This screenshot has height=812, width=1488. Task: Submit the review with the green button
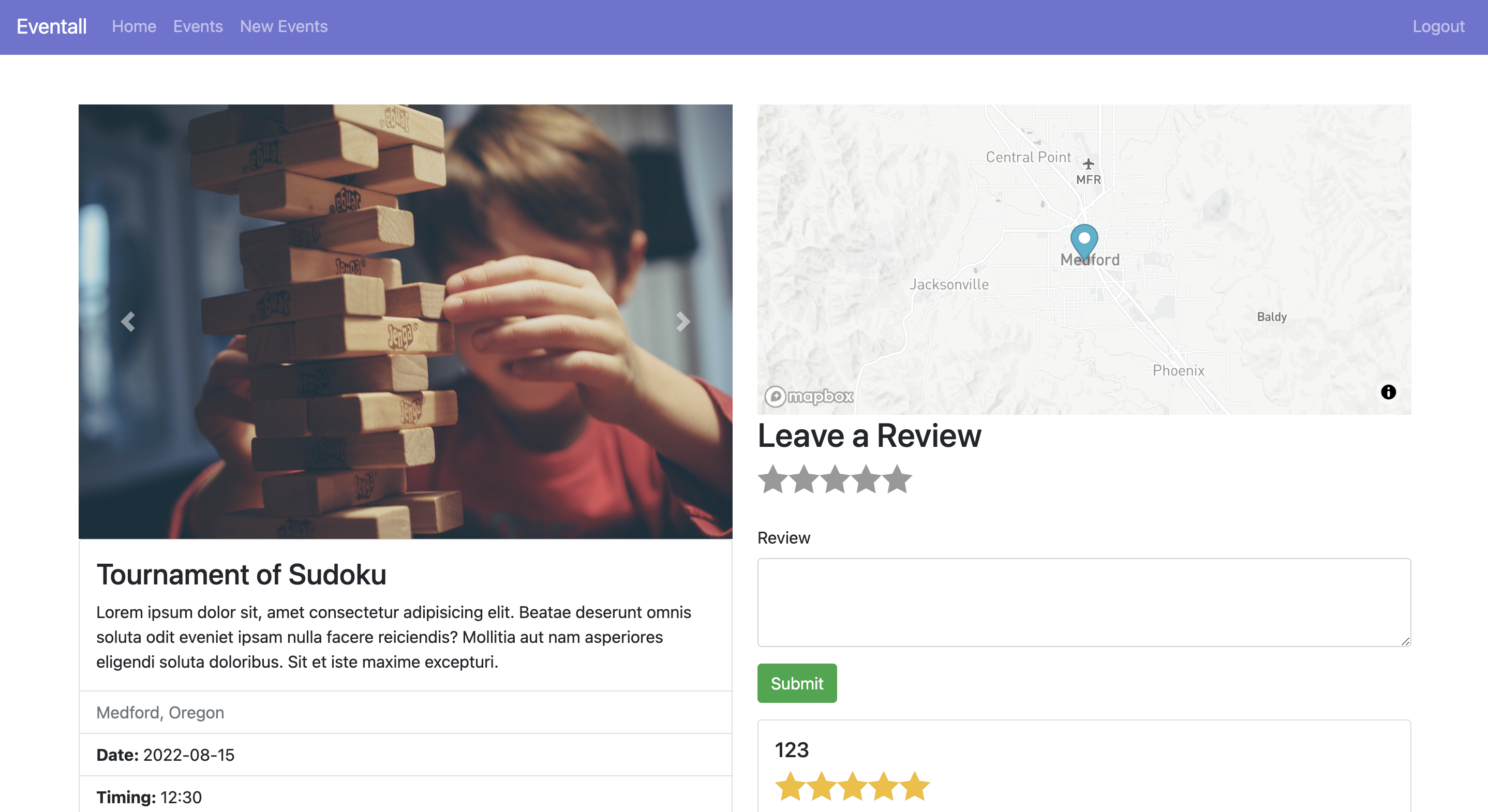click(x=797, y=683)
